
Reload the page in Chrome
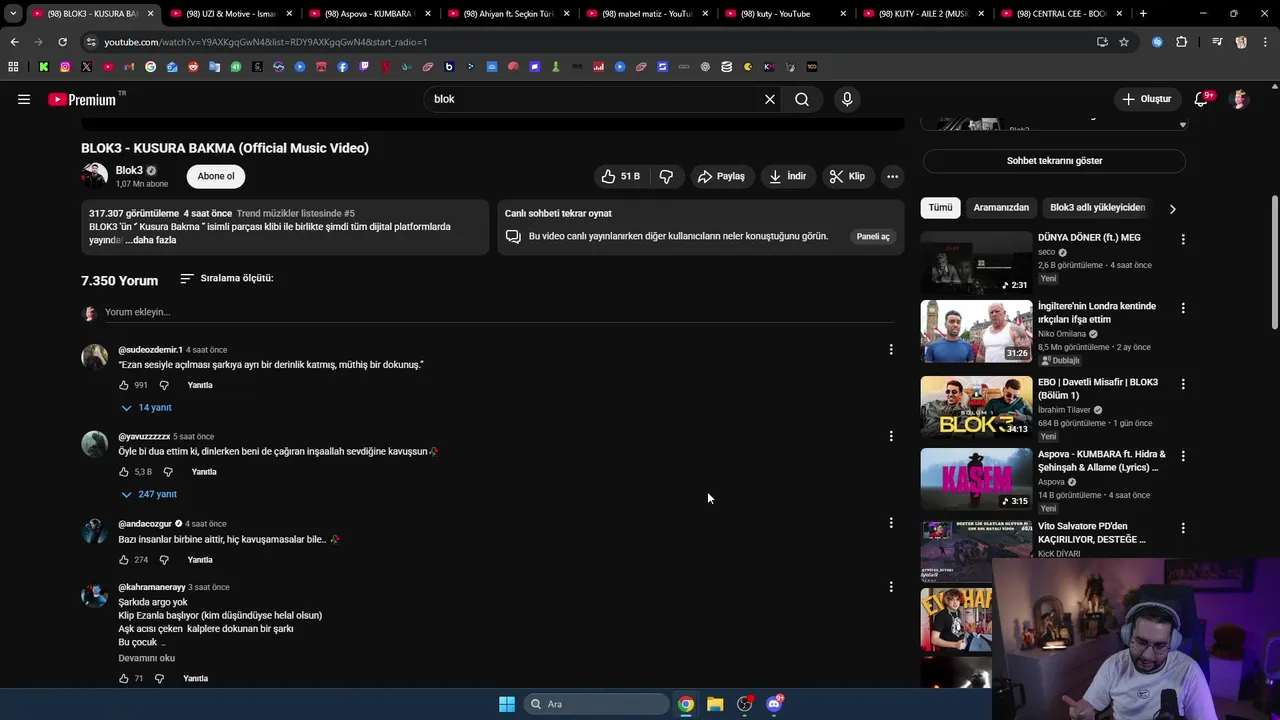62,42
